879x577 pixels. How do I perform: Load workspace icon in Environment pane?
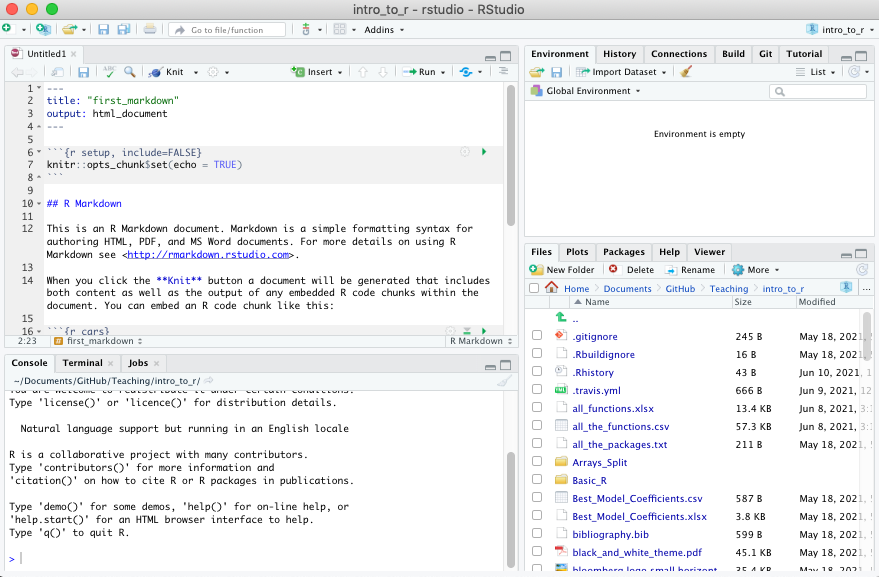537,72
